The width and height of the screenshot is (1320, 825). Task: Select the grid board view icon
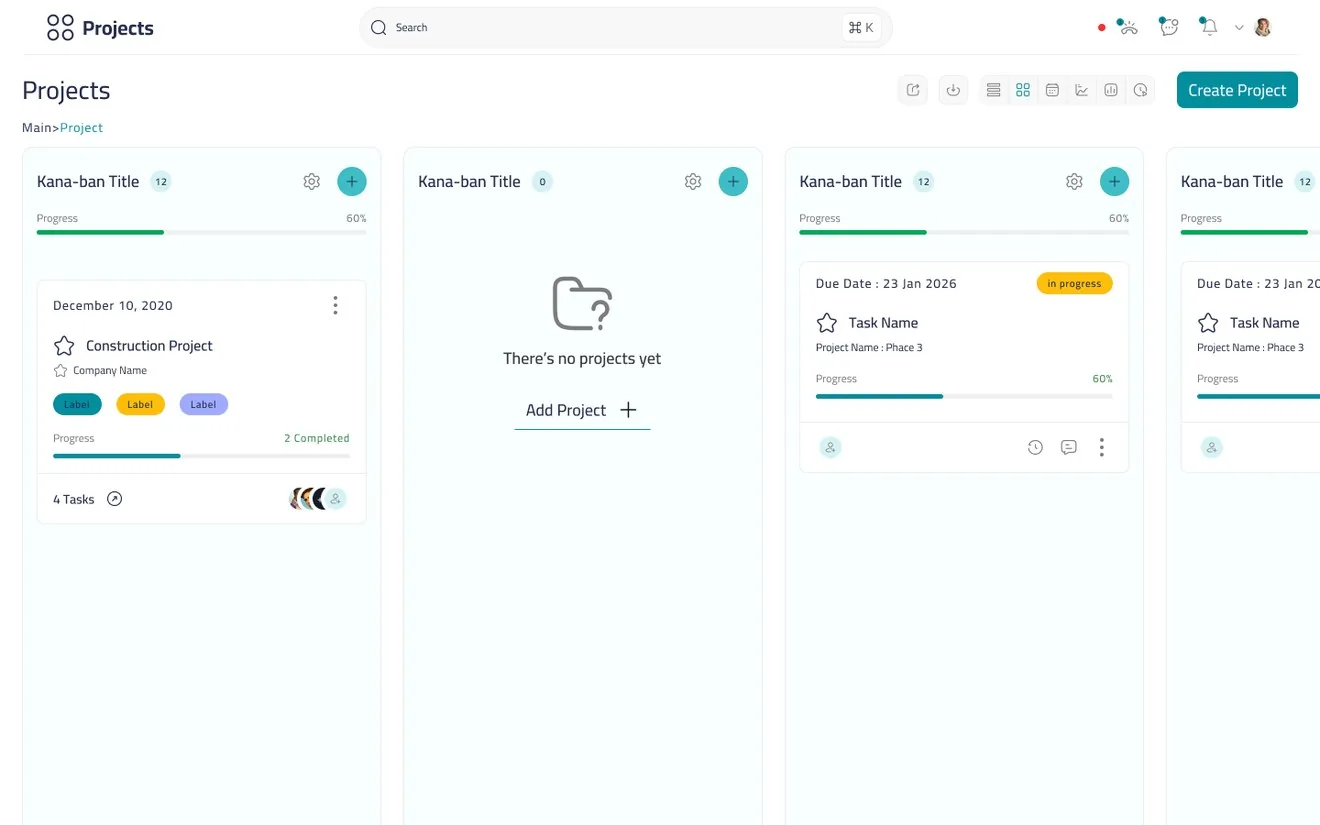pos(1023,90)
